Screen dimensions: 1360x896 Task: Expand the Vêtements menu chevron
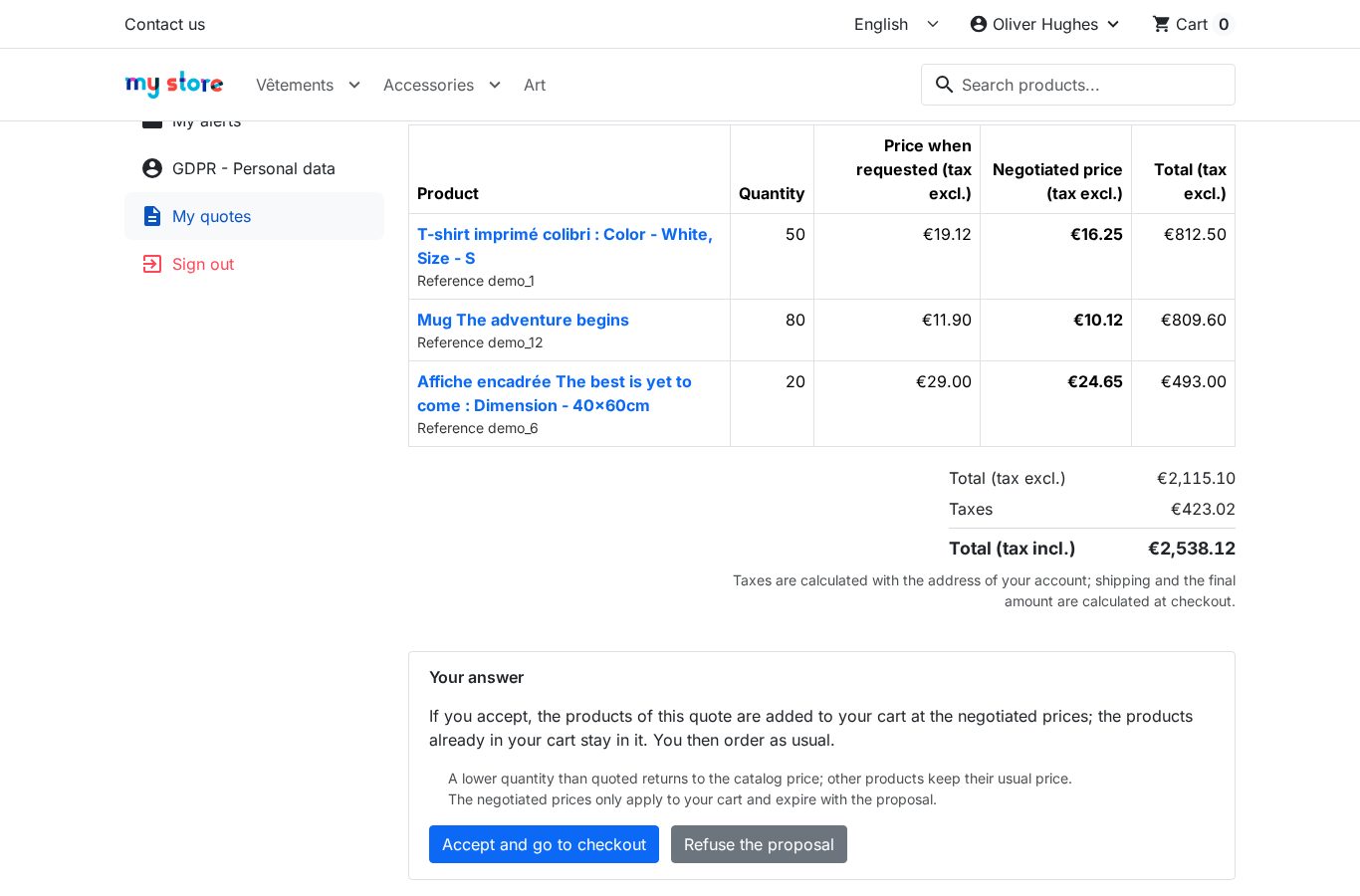(354, 85)
